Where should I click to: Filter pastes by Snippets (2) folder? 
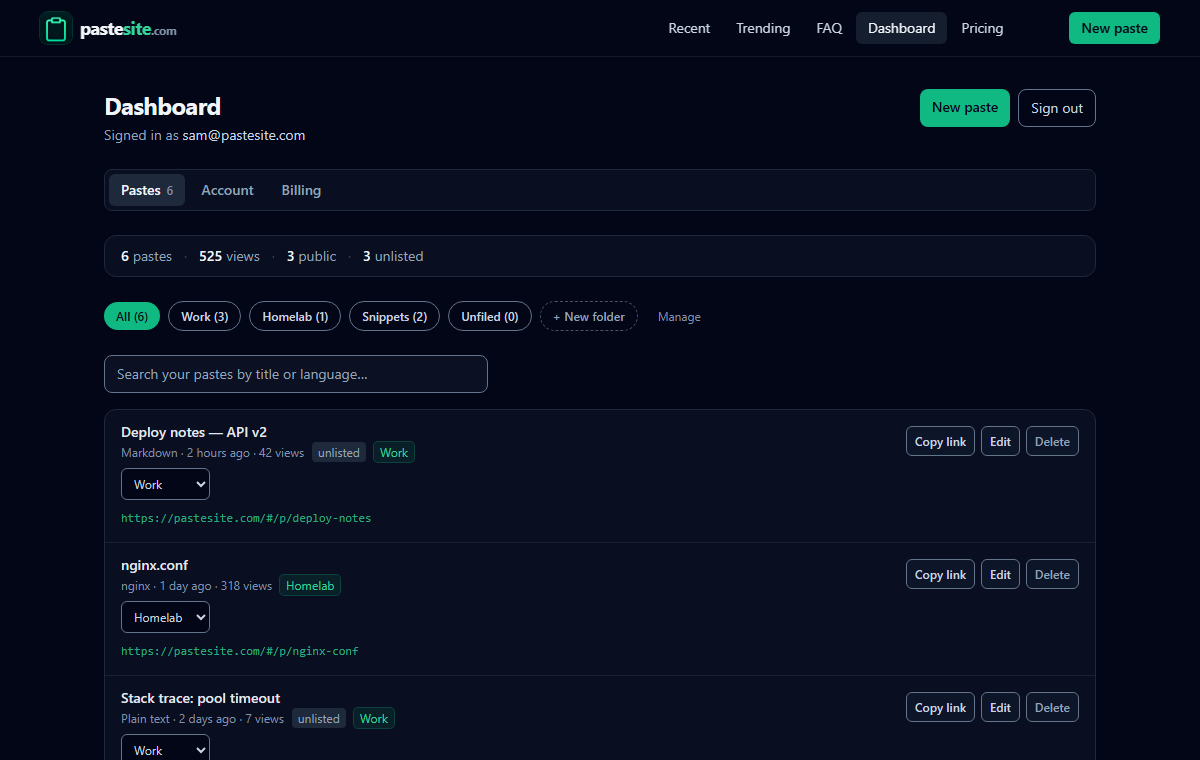(394, 316)
